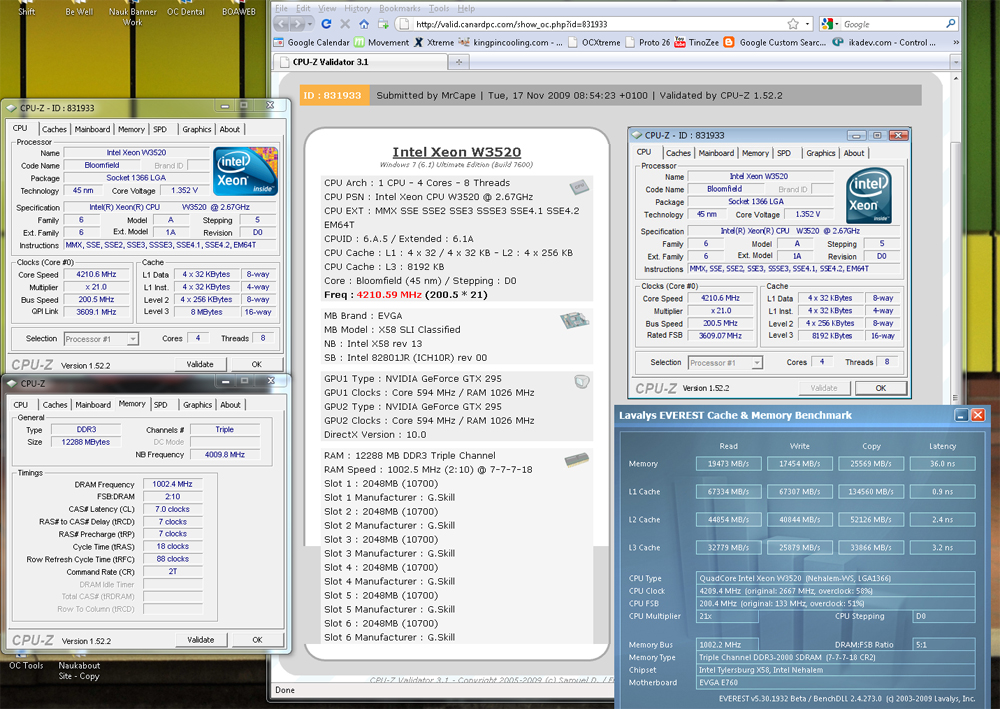Open the SPD tab in the memory CPU-Z window
The image size is (1000, 709).
[161, 404]
